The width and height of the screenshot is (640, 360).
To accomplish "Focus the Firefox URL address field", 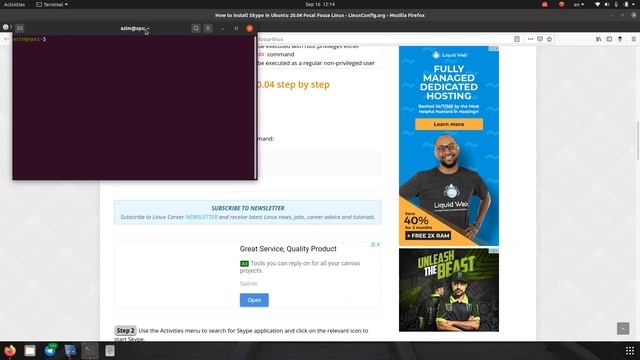I will pyautogui.click(x=384, y=39).
